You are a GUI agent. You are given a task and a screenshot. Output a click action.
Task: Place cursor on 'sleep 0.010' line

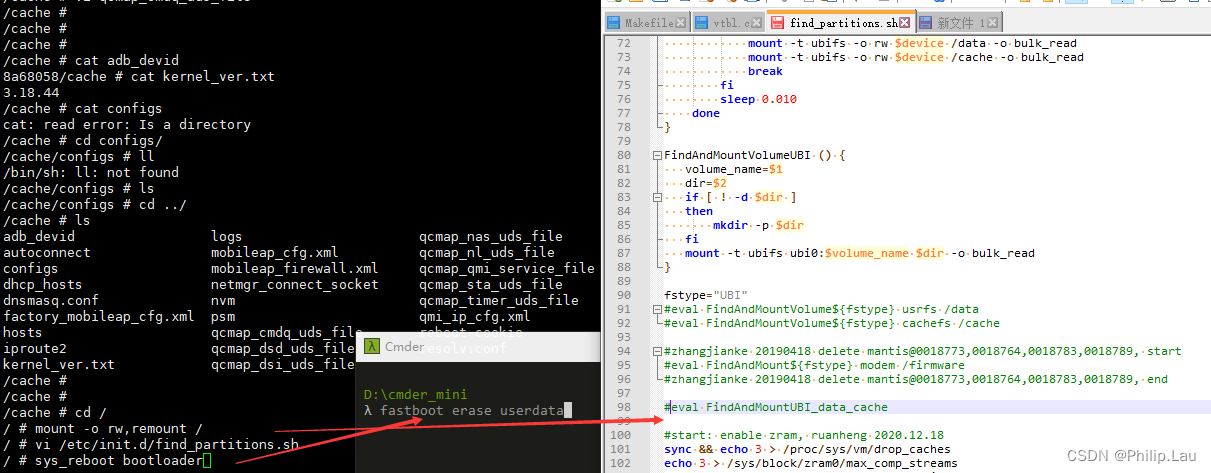757,99
